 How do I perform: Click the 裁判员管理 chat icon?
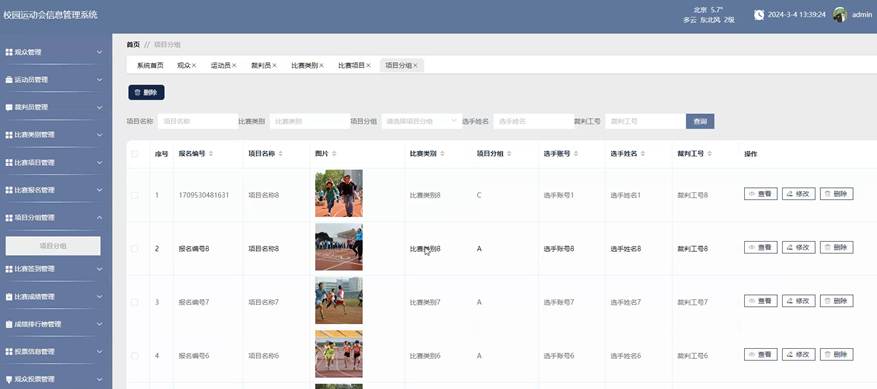(x=9, y=107)
